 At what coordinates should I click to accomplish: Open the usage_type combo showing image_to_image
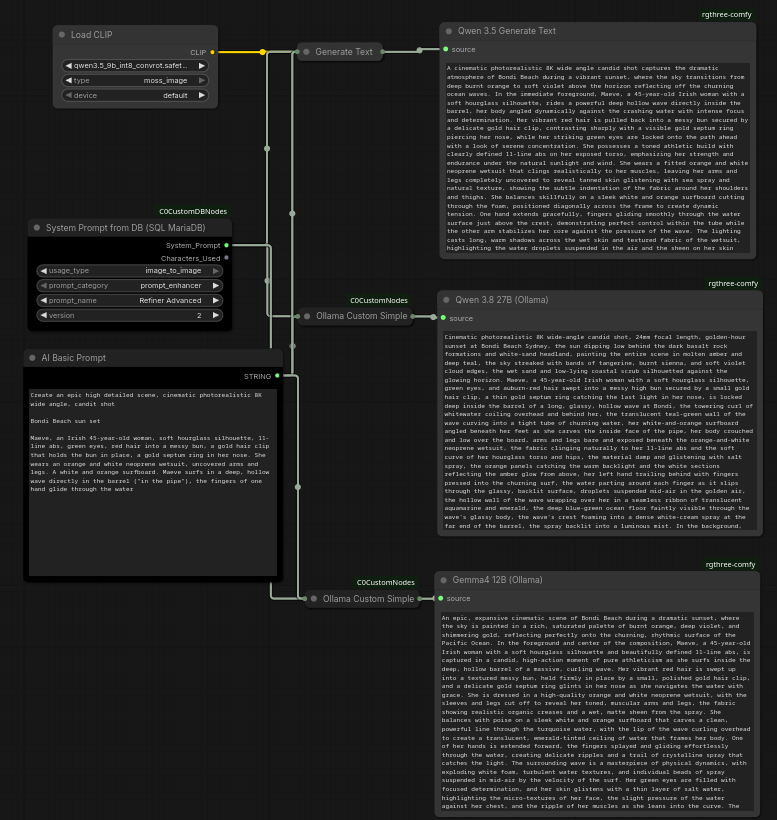130,271
